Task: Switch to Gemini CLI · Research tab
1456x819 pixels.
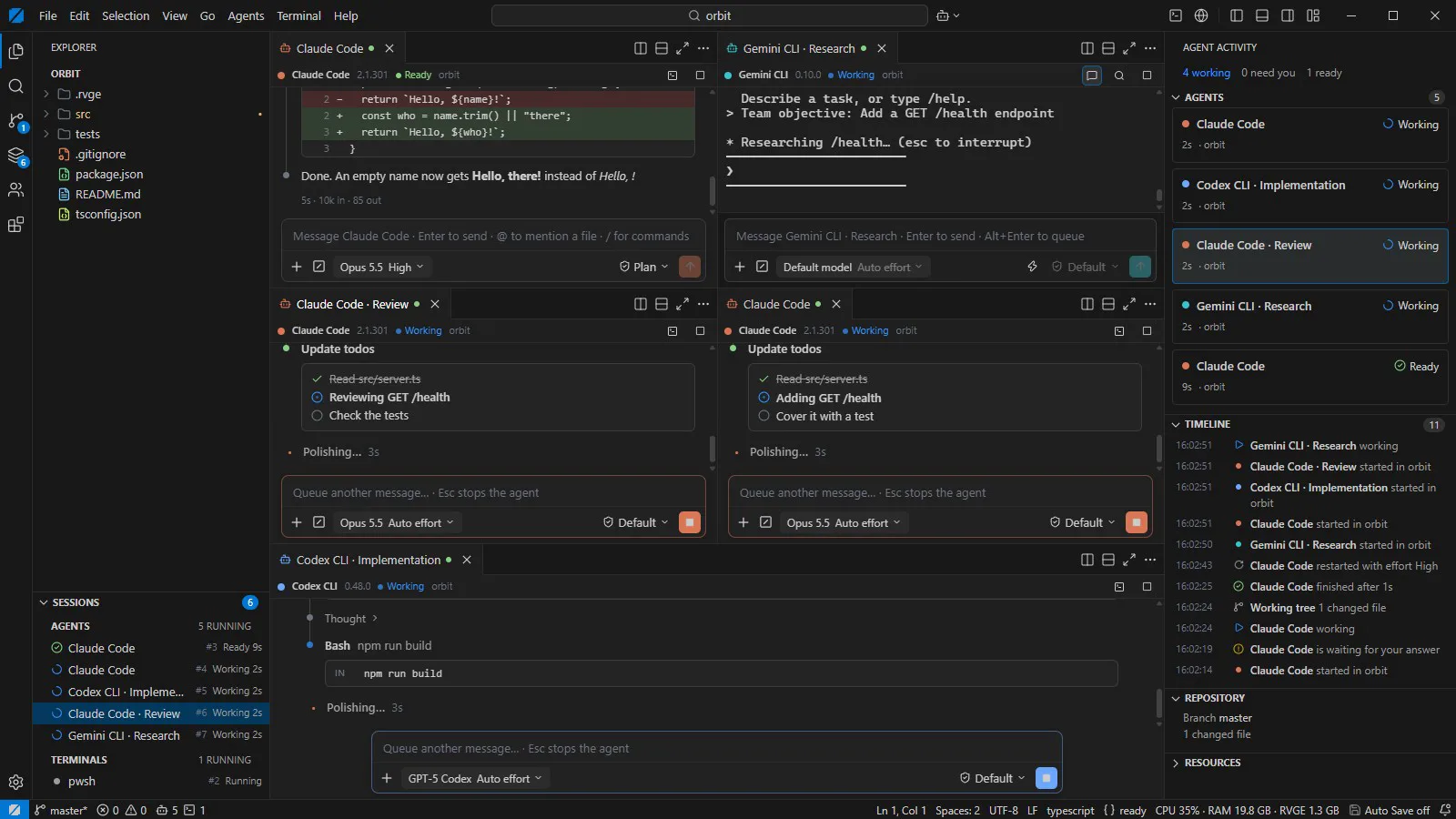Action: coord(798,48)
